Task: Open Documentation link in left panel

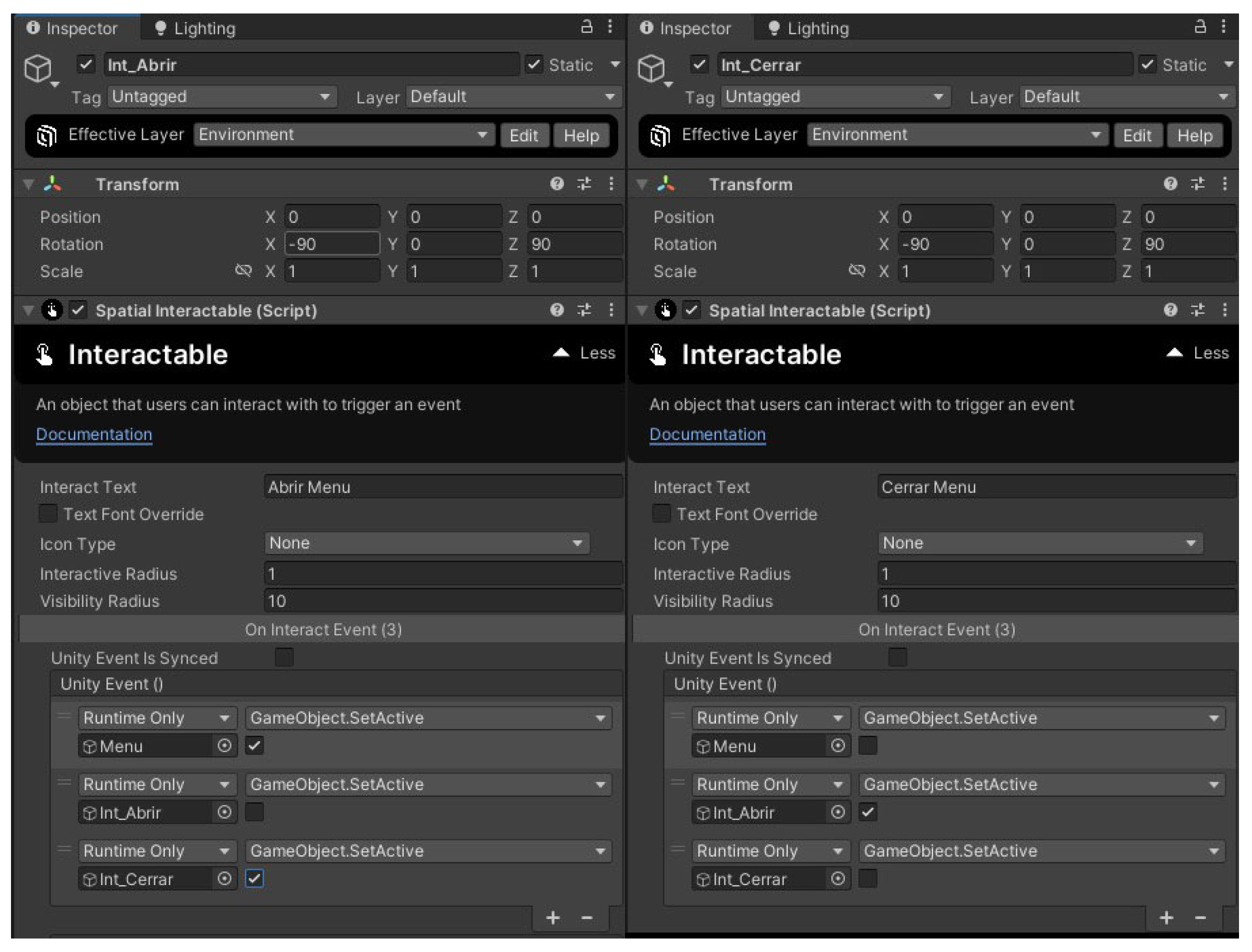Action: click(x=94, y=434)
